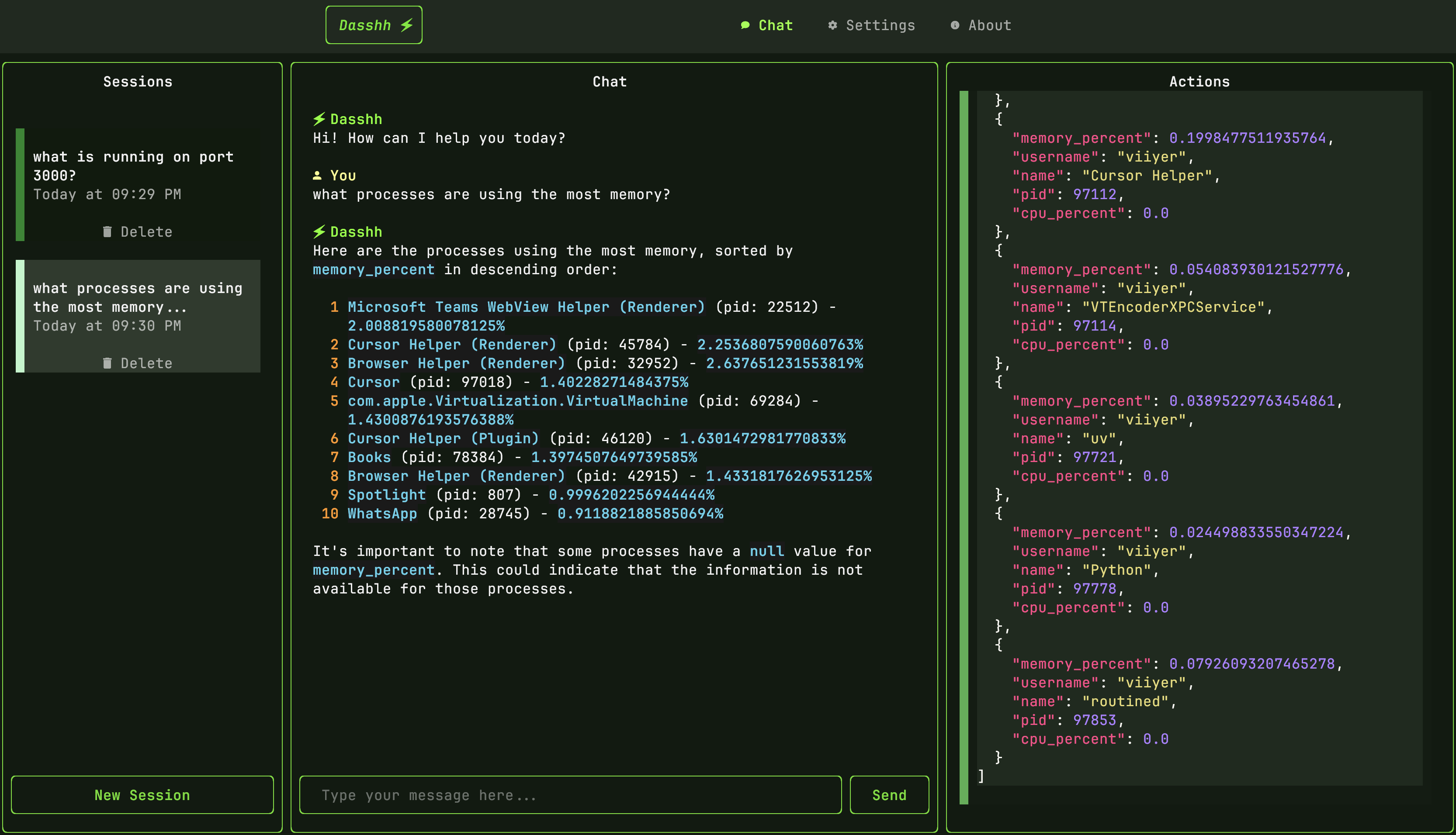Open the About tab
The width and height of the screenshot is (1456, 835).
point(981,25)
